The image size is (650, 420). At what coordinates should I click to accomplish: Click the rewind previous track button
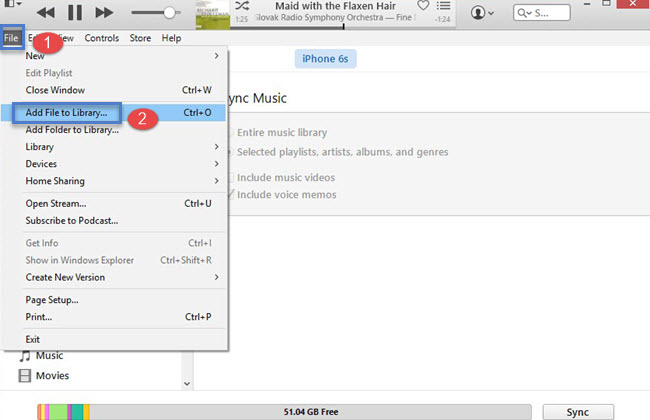[x=46, y=13]
